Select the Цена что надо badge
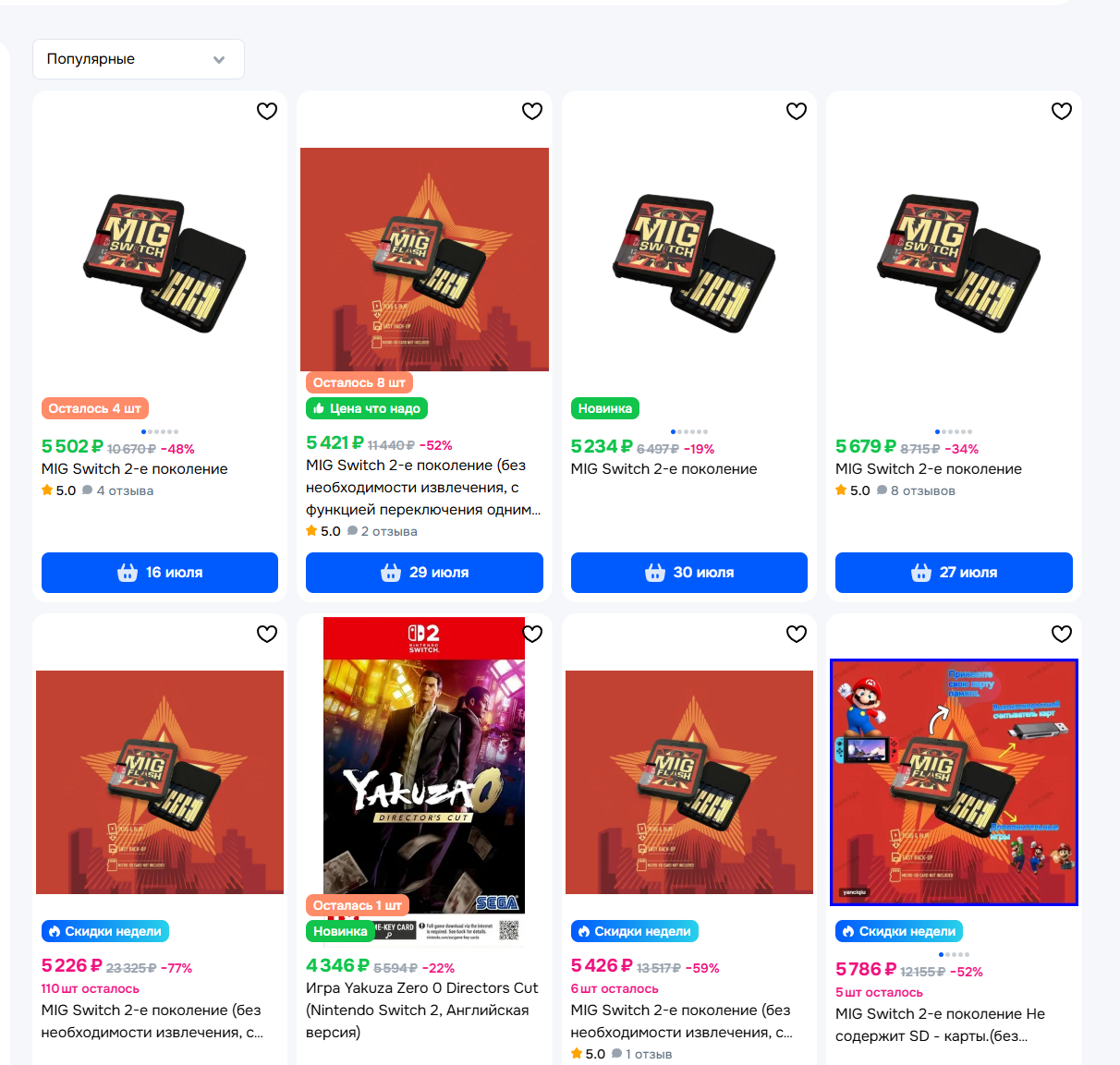 point(367,408)
